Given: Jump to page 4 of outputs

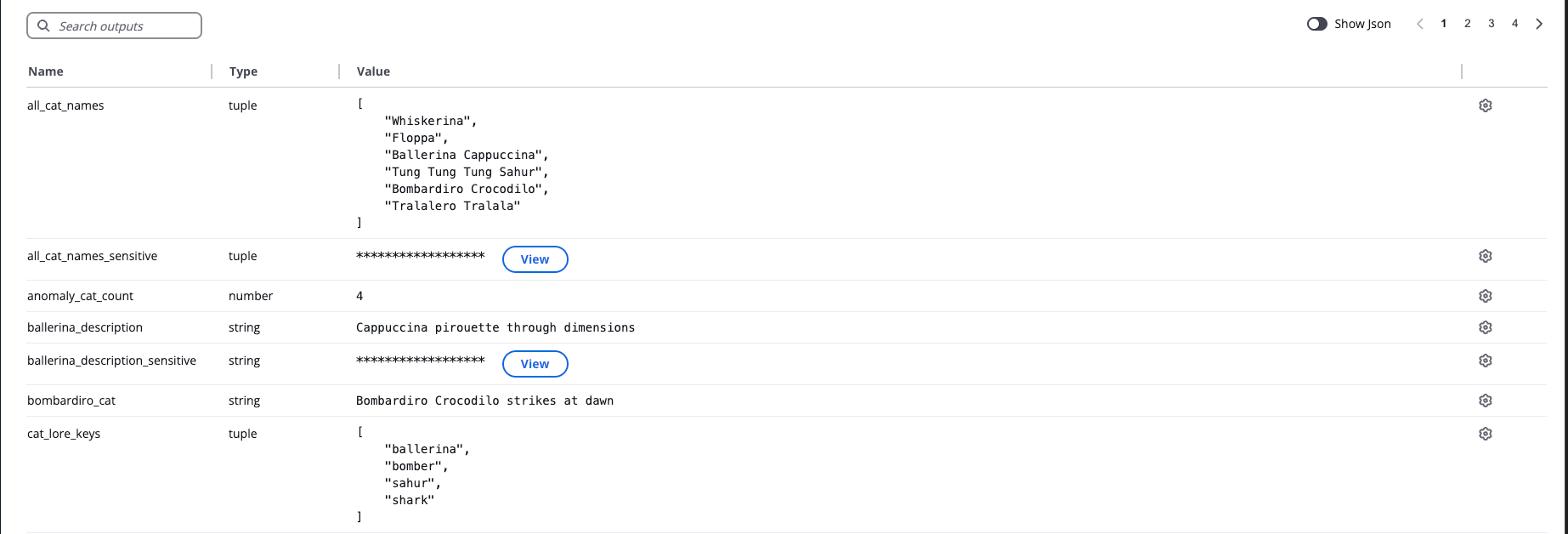Looking at the screenshot, I should coord(1514,24).
